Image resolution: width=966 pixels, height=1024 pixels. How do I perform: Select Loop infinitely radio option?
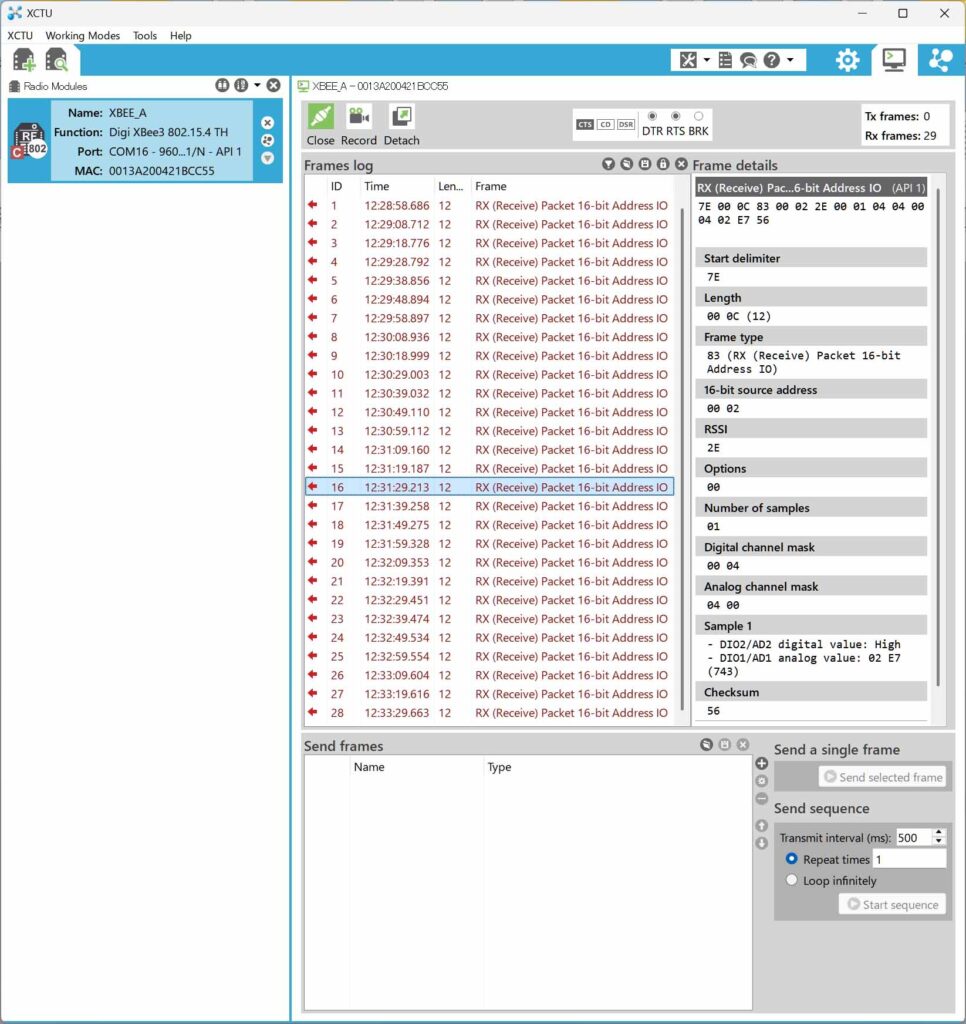792,880
